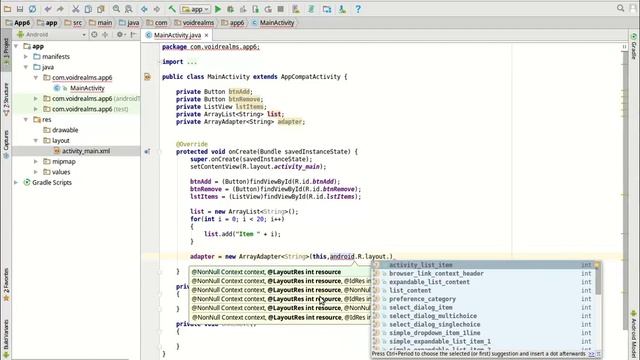640x360 pixels.
Task: Choose expandable_list_content suggestion
Action: [483, 282]
